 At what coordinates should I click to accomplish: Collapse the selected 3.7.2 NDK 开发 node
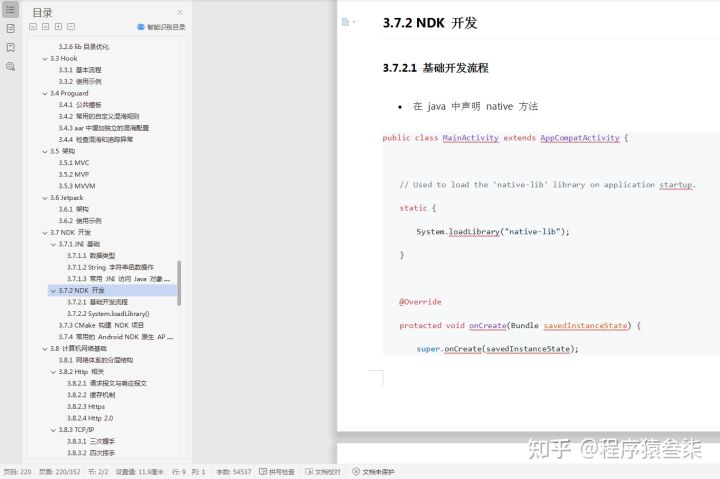pyautogui.click(x=53, y=291)
